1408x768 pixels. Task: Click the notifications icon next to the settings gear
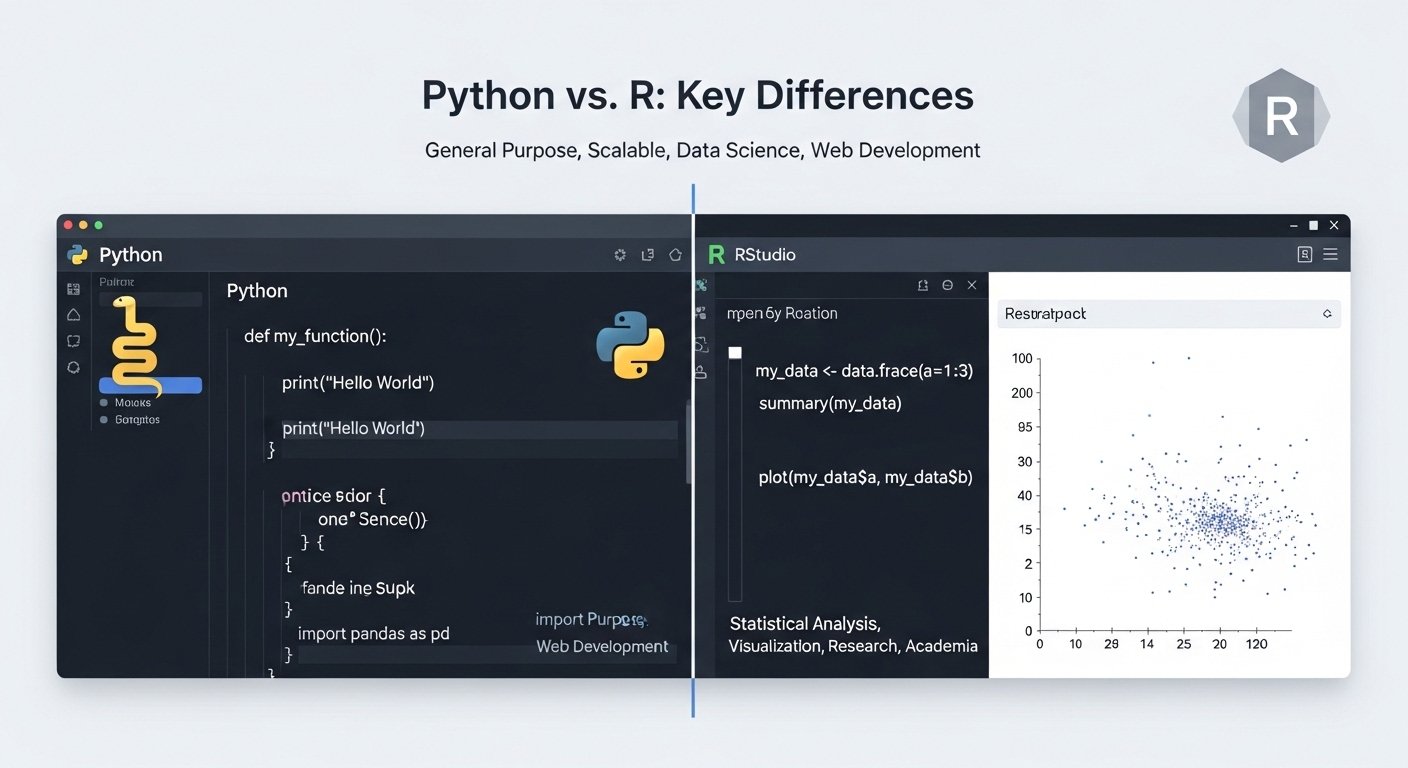point(647,254)
